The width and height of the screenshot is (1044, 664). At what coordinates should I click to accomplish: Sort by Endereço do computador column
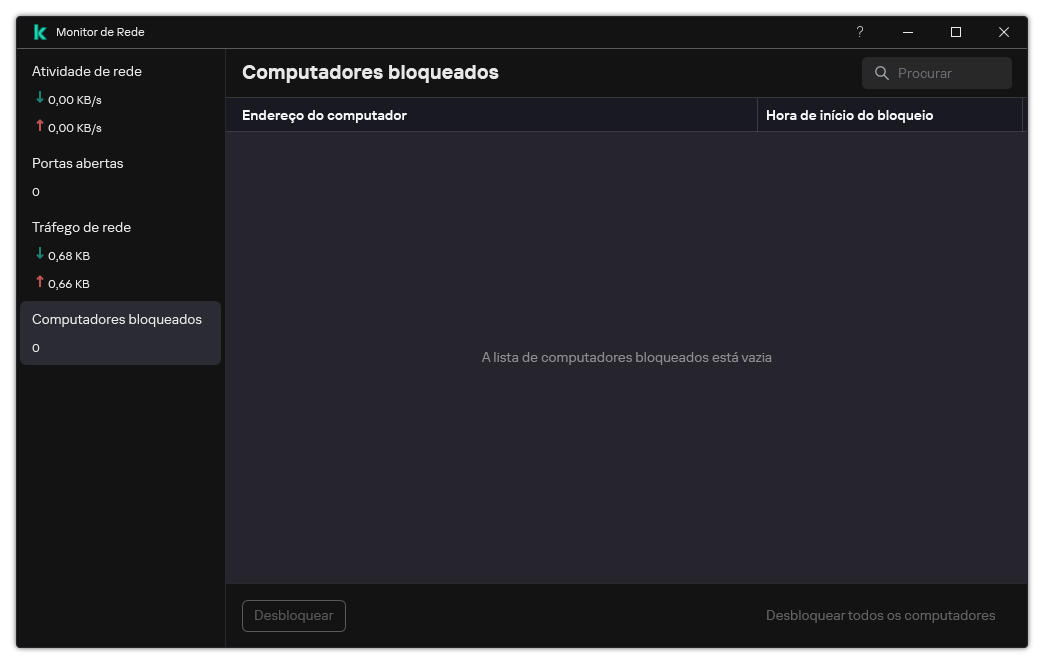point(323,115)
